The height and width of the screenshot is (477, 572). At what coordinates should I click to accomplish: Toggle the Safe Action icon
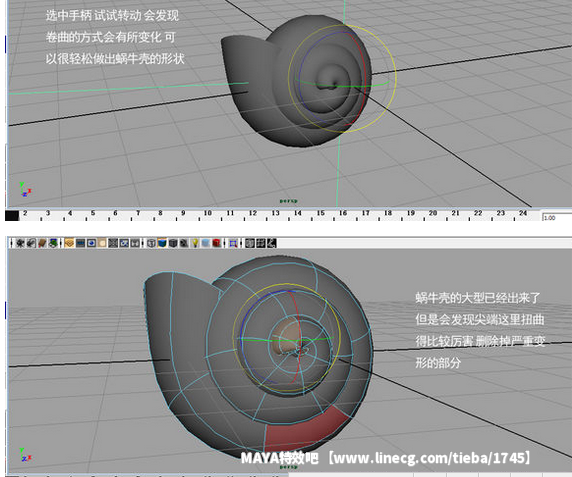coord(124,243)
